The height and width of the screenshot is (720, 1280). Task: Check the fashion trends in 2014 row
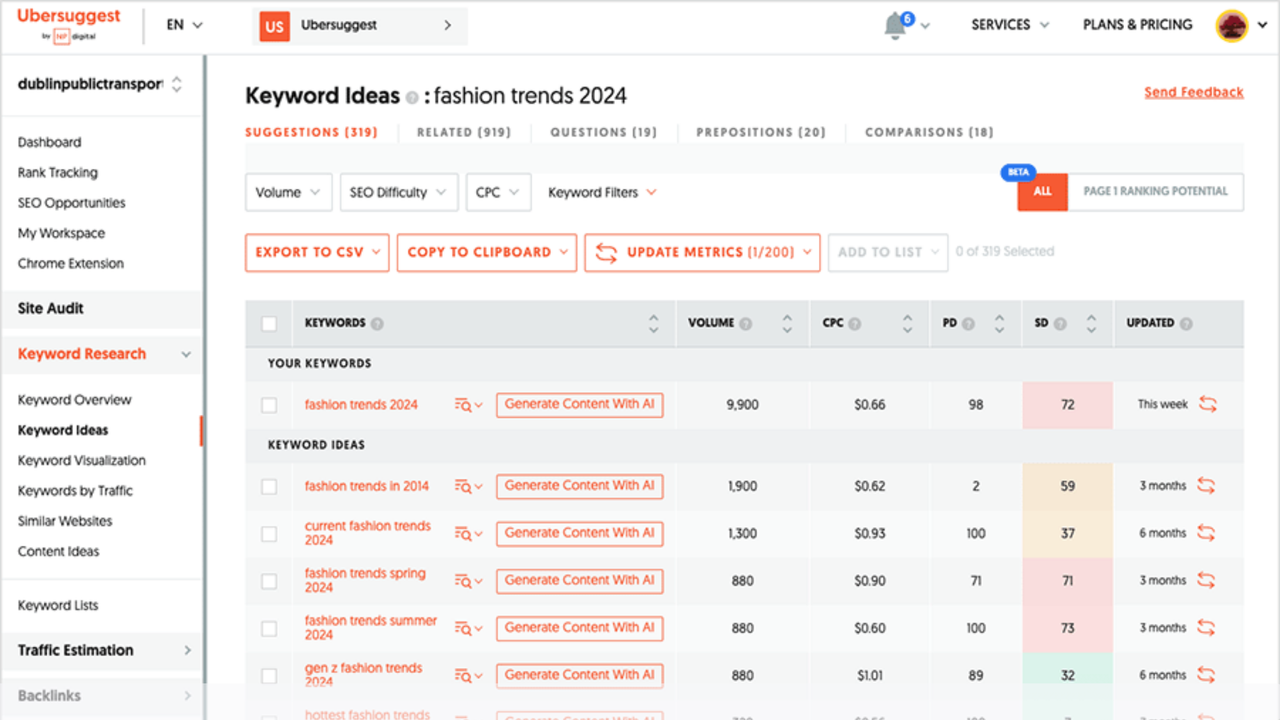268,487
